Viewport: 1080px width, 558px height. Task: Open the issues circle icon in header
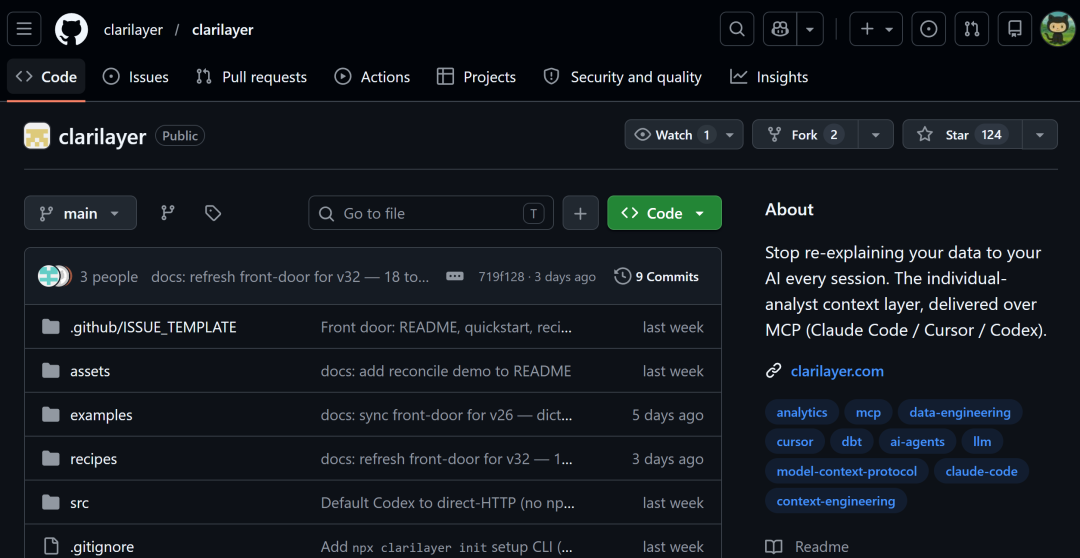click(928, 29)
